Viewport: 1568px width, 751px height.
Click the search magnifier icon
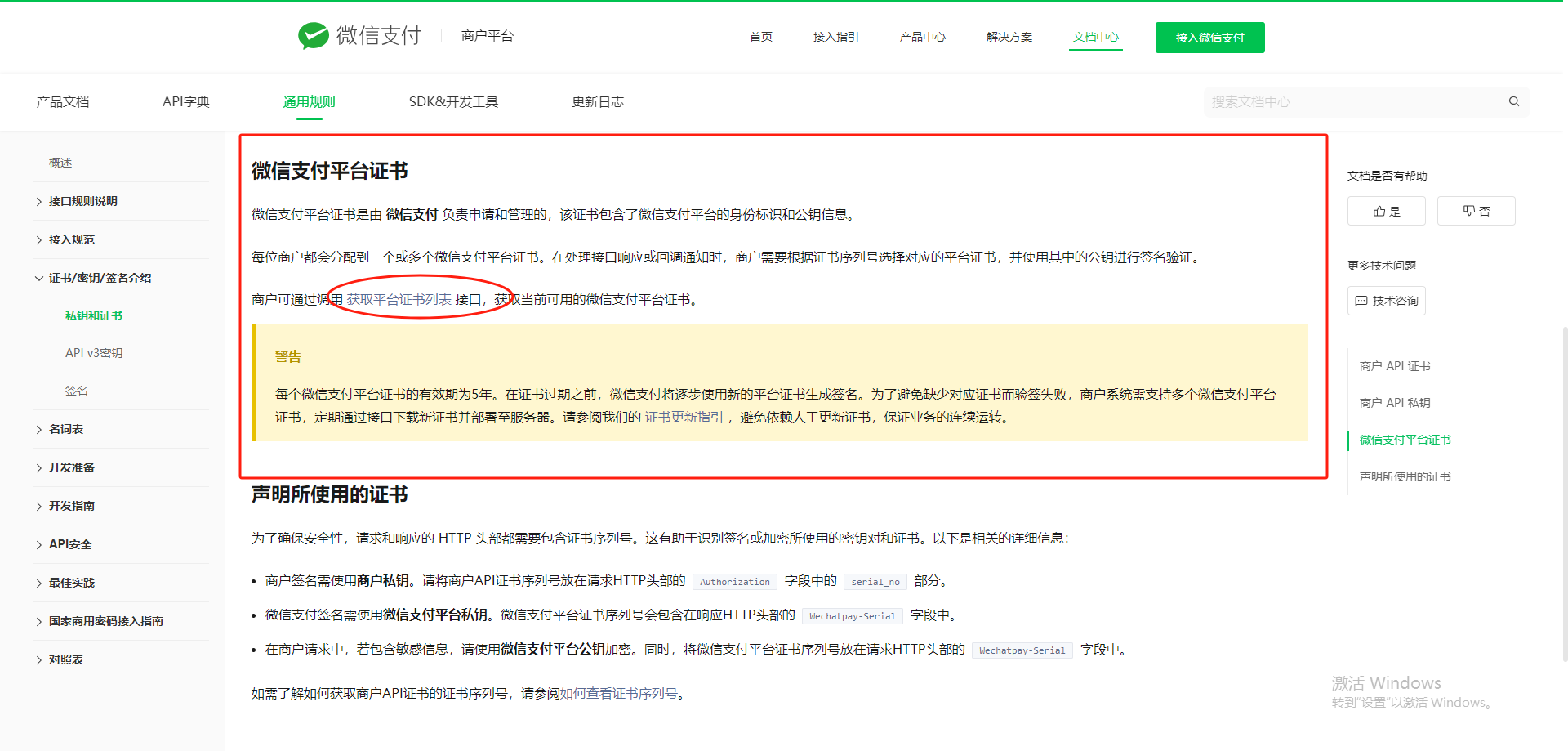[1513, 101]
